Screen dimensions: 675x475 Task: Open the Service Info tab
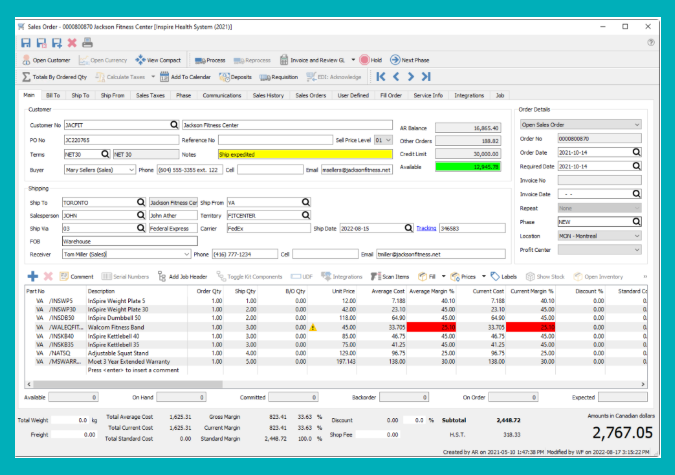[x=428, y=95]
